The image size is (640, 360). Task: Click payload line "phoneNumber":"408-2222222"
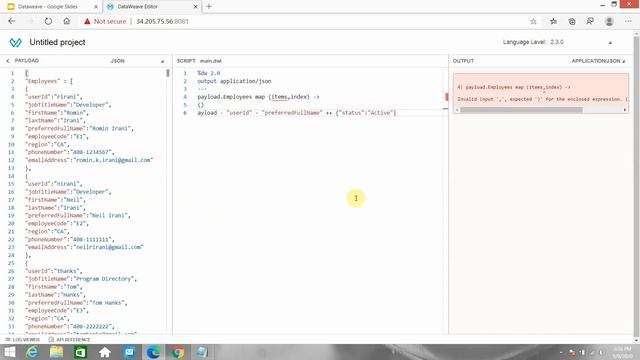click(x=69, y=327)
